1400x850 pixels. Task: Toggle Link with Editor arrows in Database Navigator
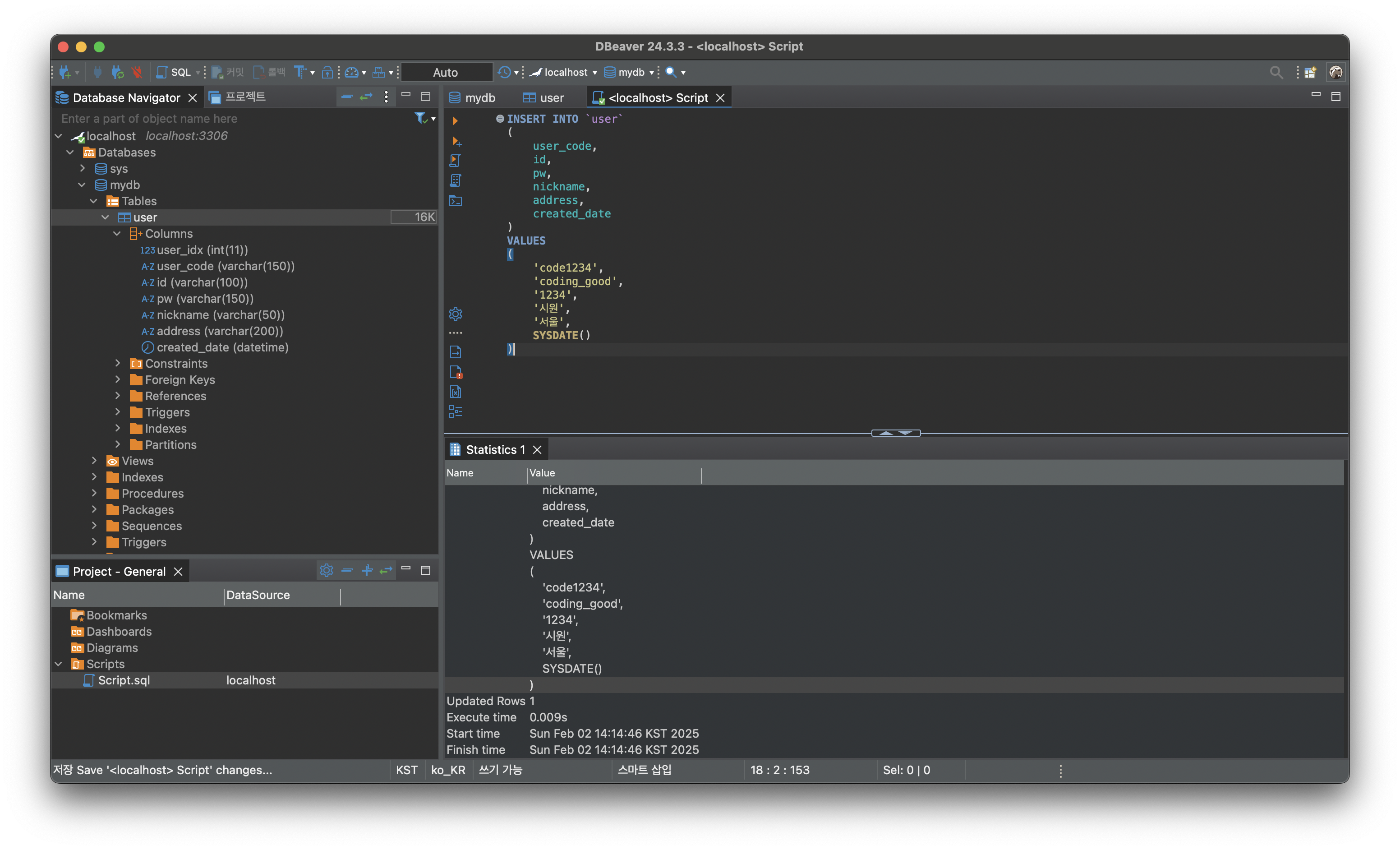coord(366,97)
